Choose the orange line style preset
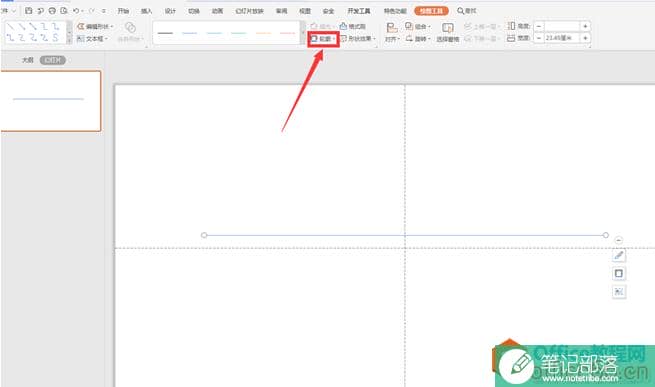 (263, 33)
